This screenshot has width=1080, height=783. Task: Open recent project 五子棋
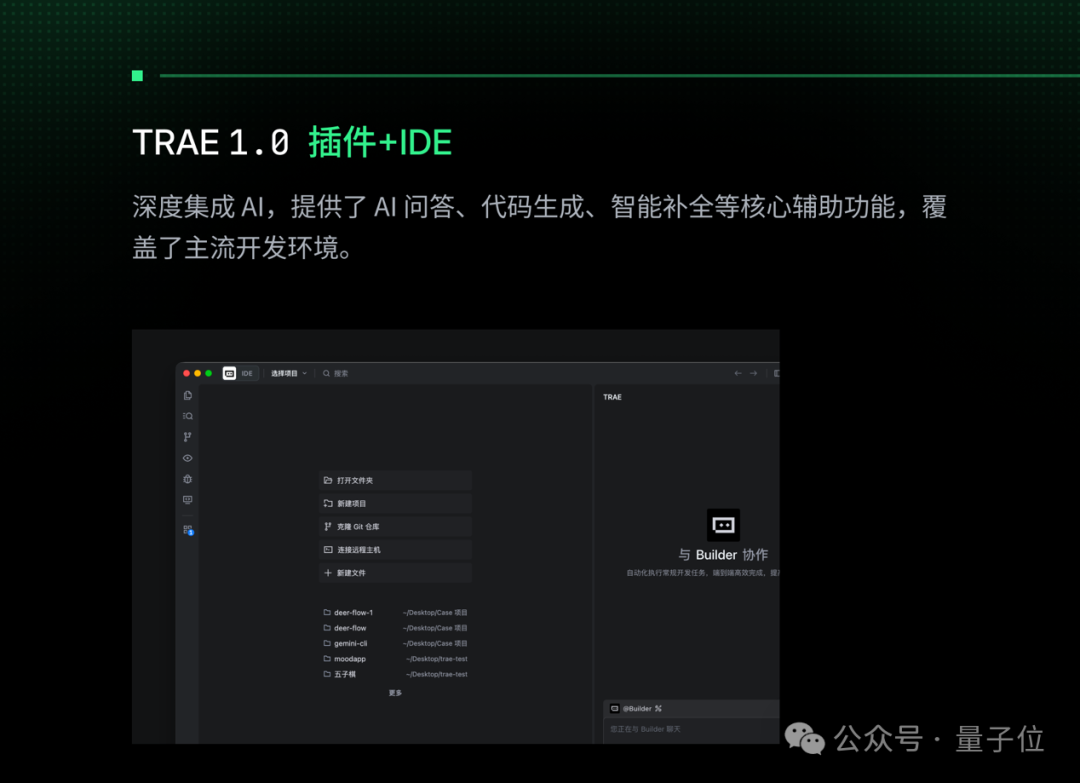coord(395,674)
